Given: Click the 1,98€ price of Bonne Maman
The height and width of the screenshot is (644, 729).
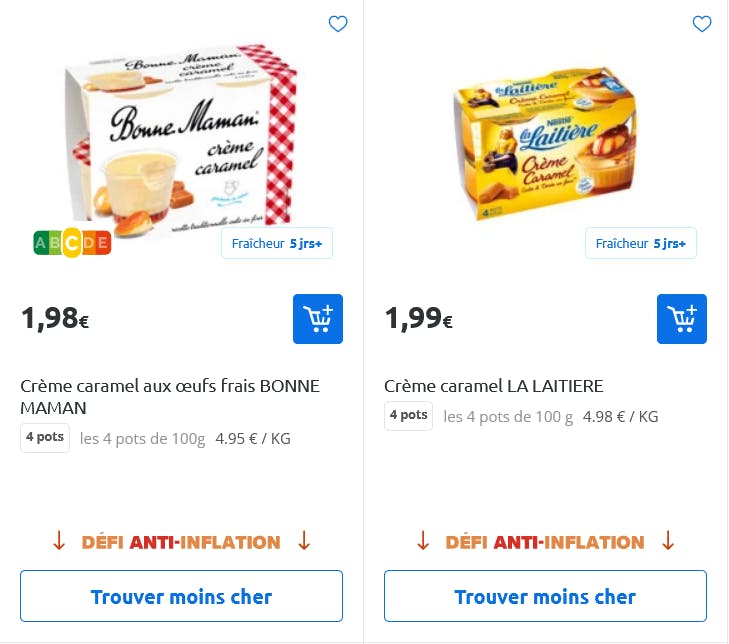Looking at the screenshot, I should click(55, 319).
